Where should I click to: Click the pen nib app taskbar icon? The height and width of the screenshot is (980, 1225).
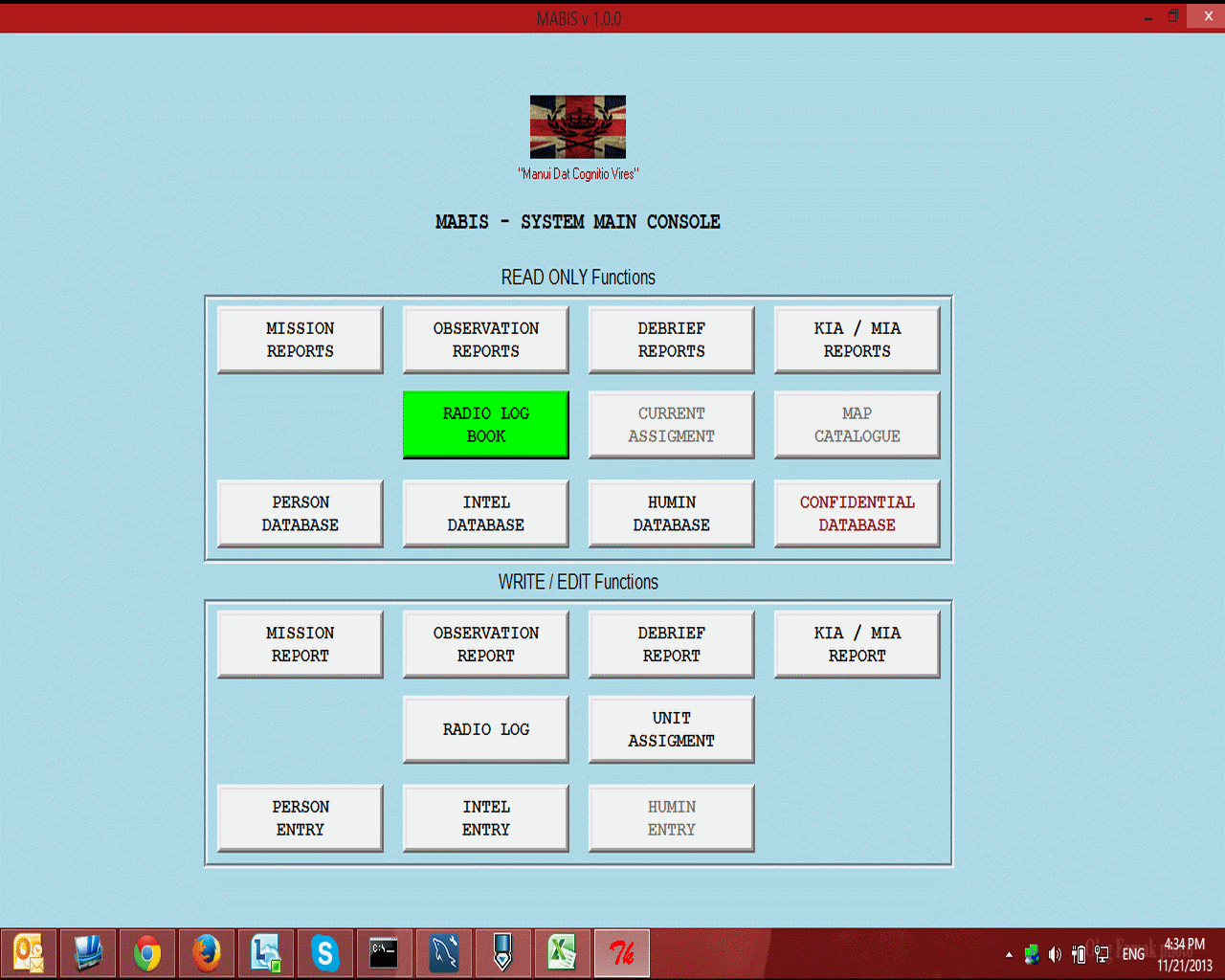pos(503,953)
